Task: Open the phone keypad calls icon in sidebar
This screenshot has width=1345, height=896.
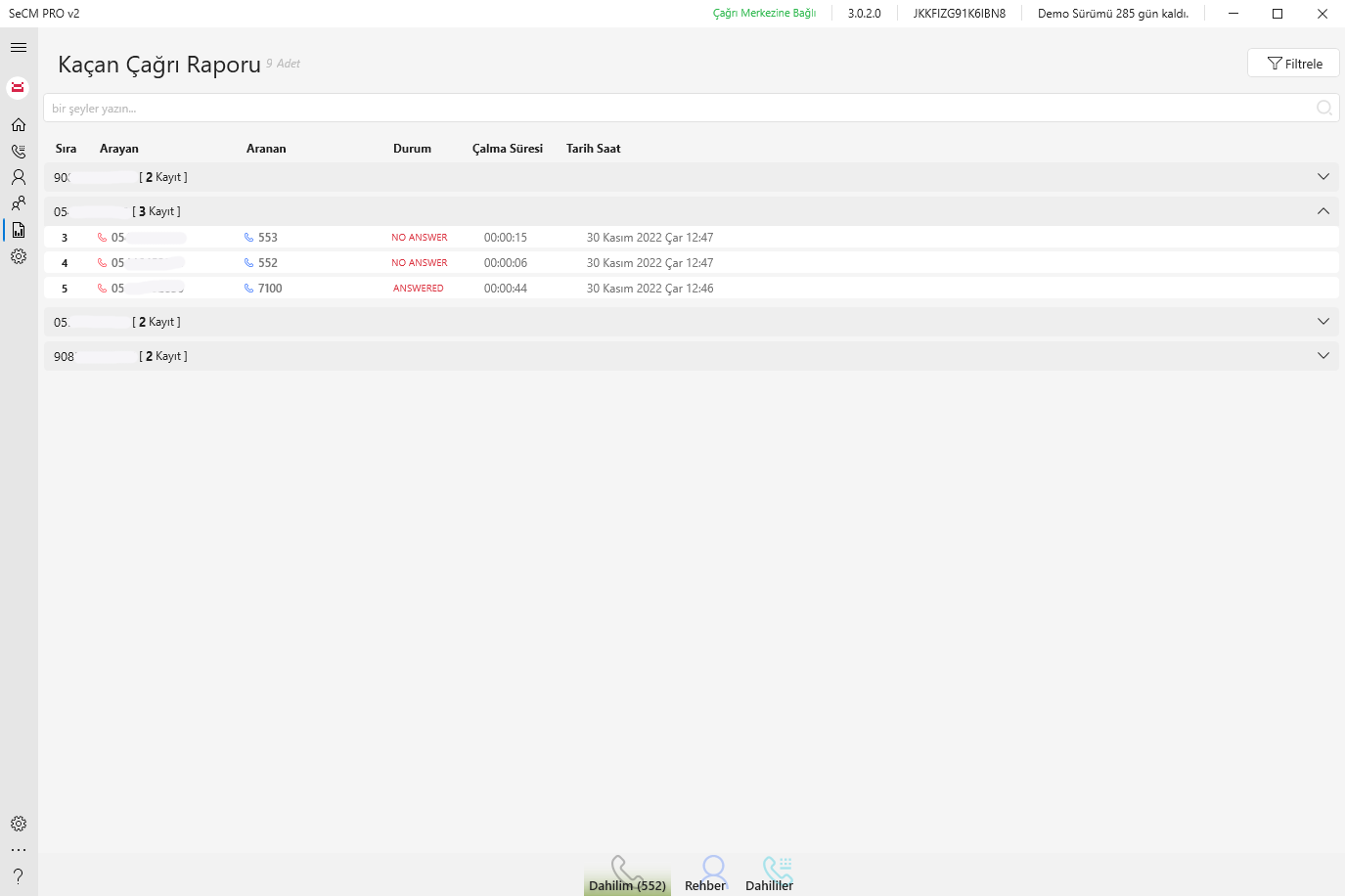Action: tap(19, 151)
